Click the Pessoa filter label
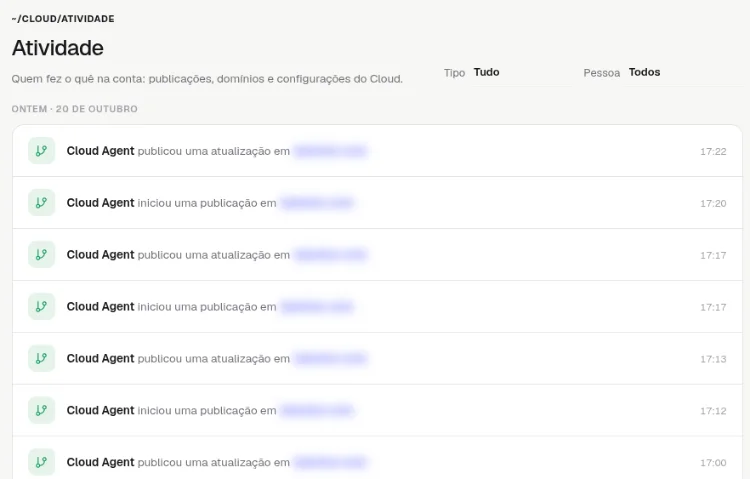This screenshot has width=750, height=479. pyautogui.click(x=602, y=73)
